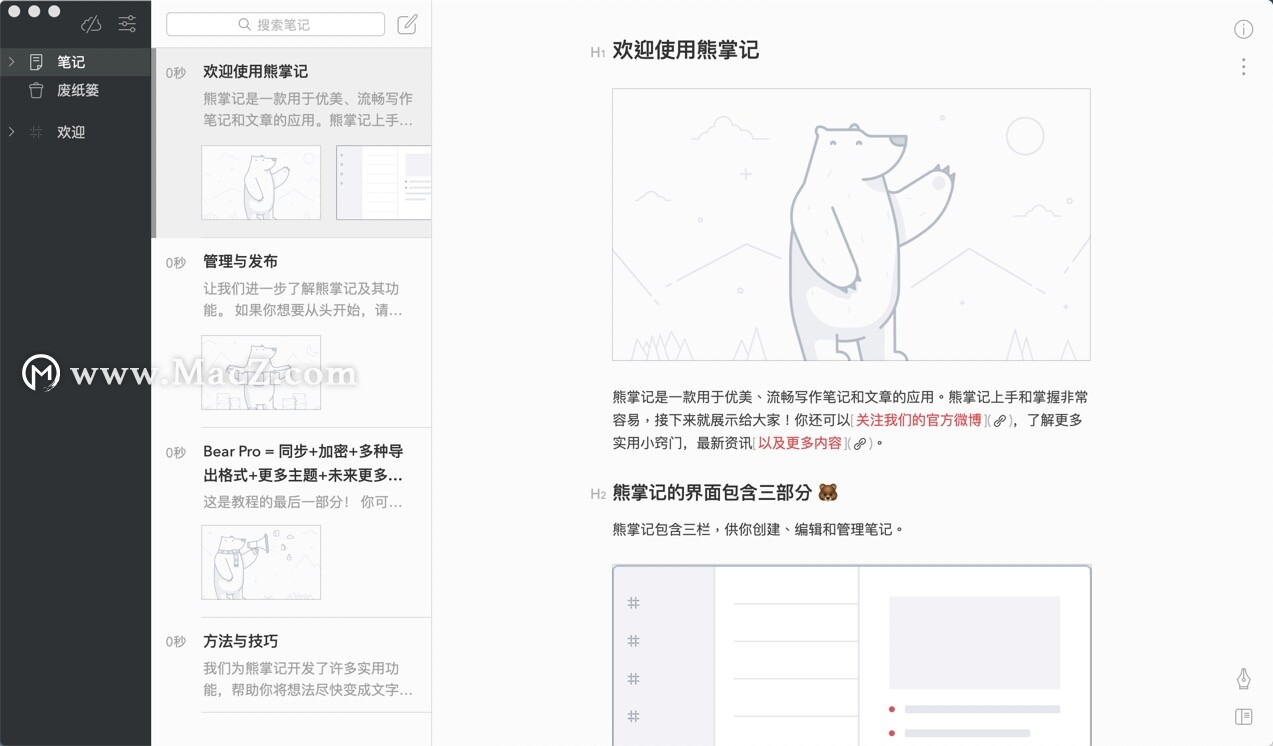Click the 欢迎使用熊掌记 heading in editor
1273x746 pixels.
tap(686, 50)
